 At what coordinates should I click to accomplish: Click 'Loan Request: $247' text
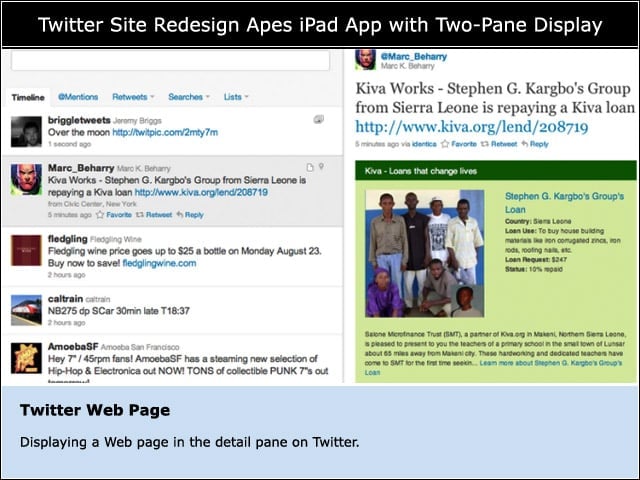(x=536, y=260)
